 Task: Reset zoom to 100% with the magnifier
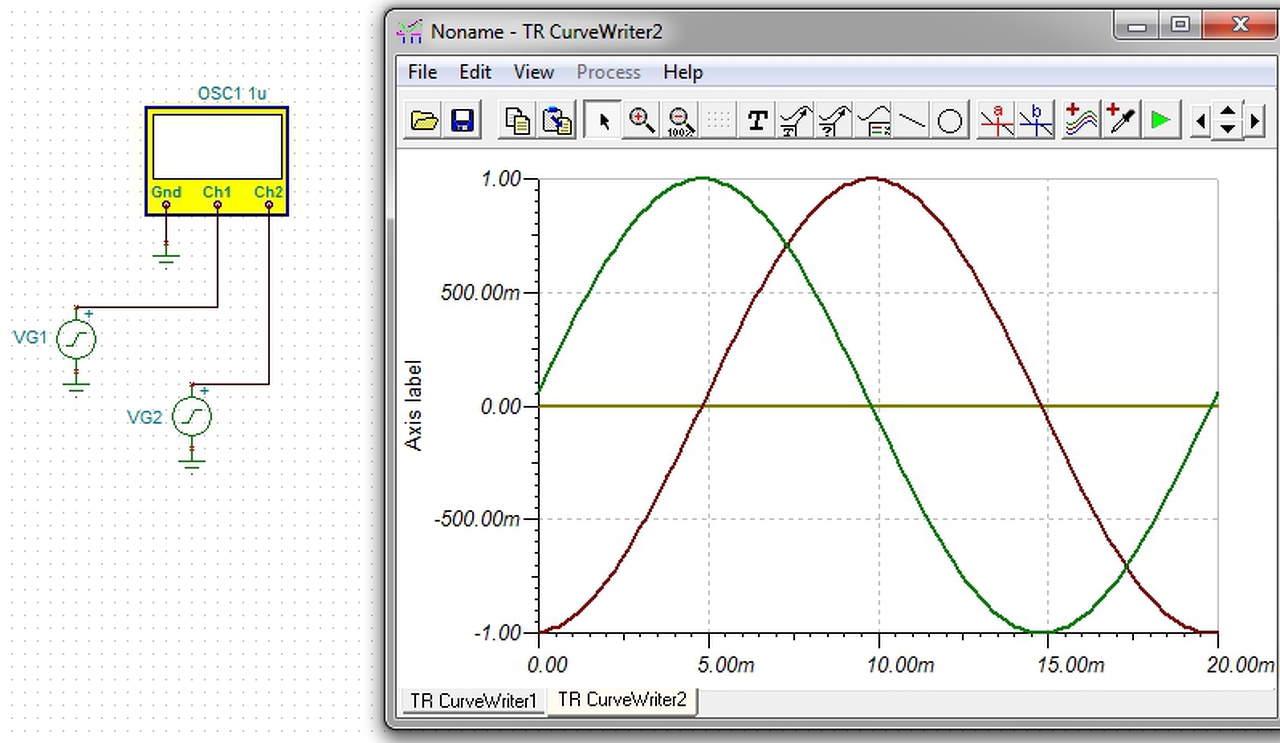coord(680,121)
